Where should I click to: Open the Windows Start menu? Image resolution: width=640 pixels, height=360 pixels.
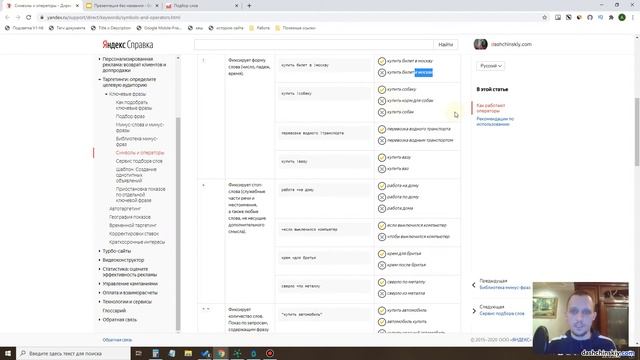click(x=8, y=353)
